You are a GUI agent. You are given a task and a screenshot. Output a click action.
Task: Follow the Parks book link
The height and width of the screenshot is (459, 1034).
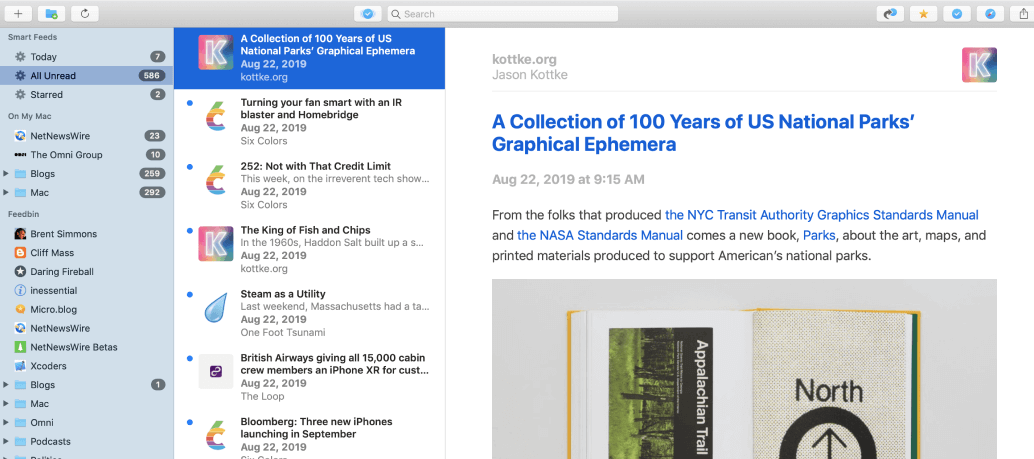(819, 235)
